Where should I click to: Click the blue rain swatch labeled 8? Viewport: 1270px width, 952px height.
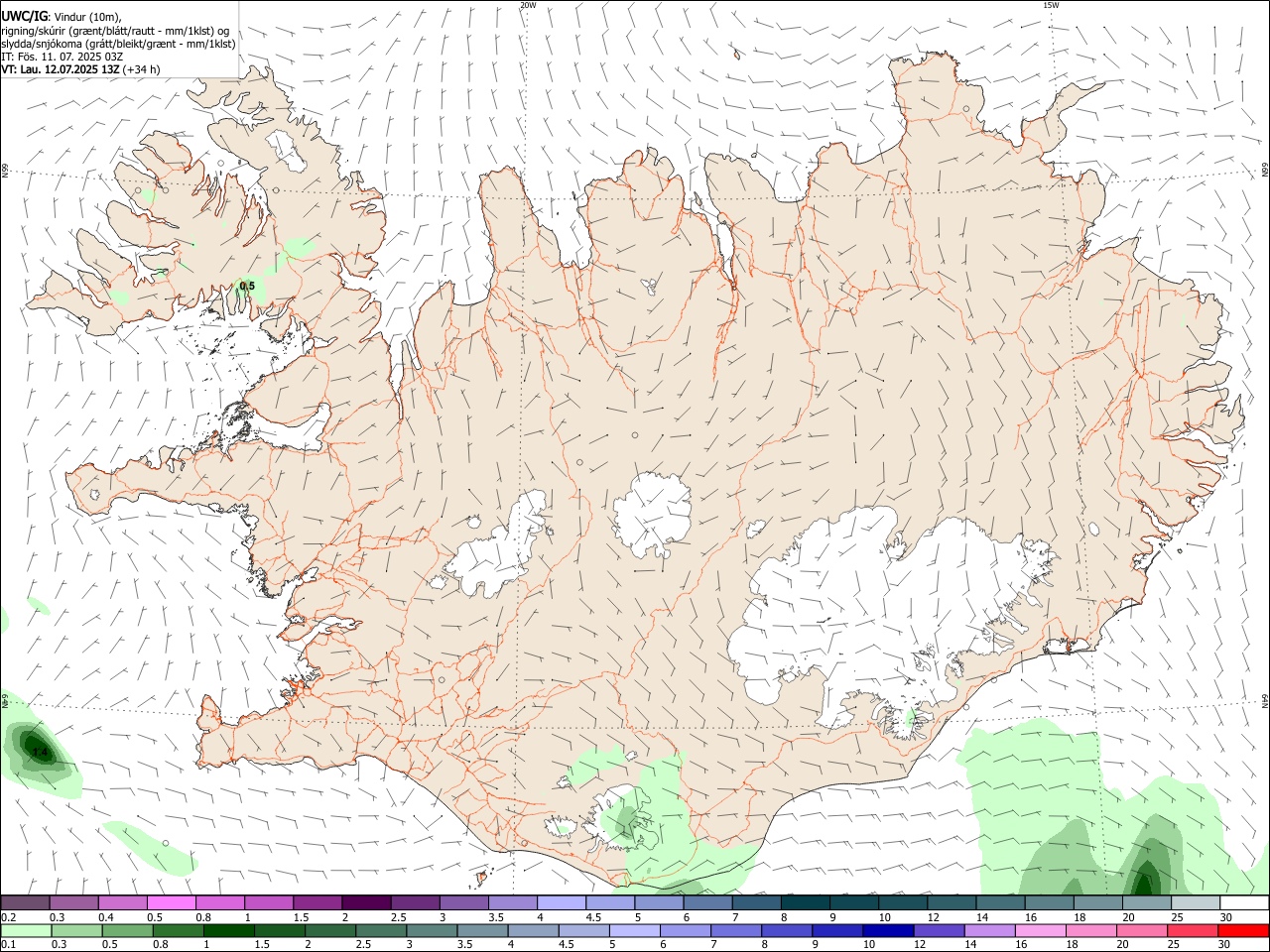point(788,931)
